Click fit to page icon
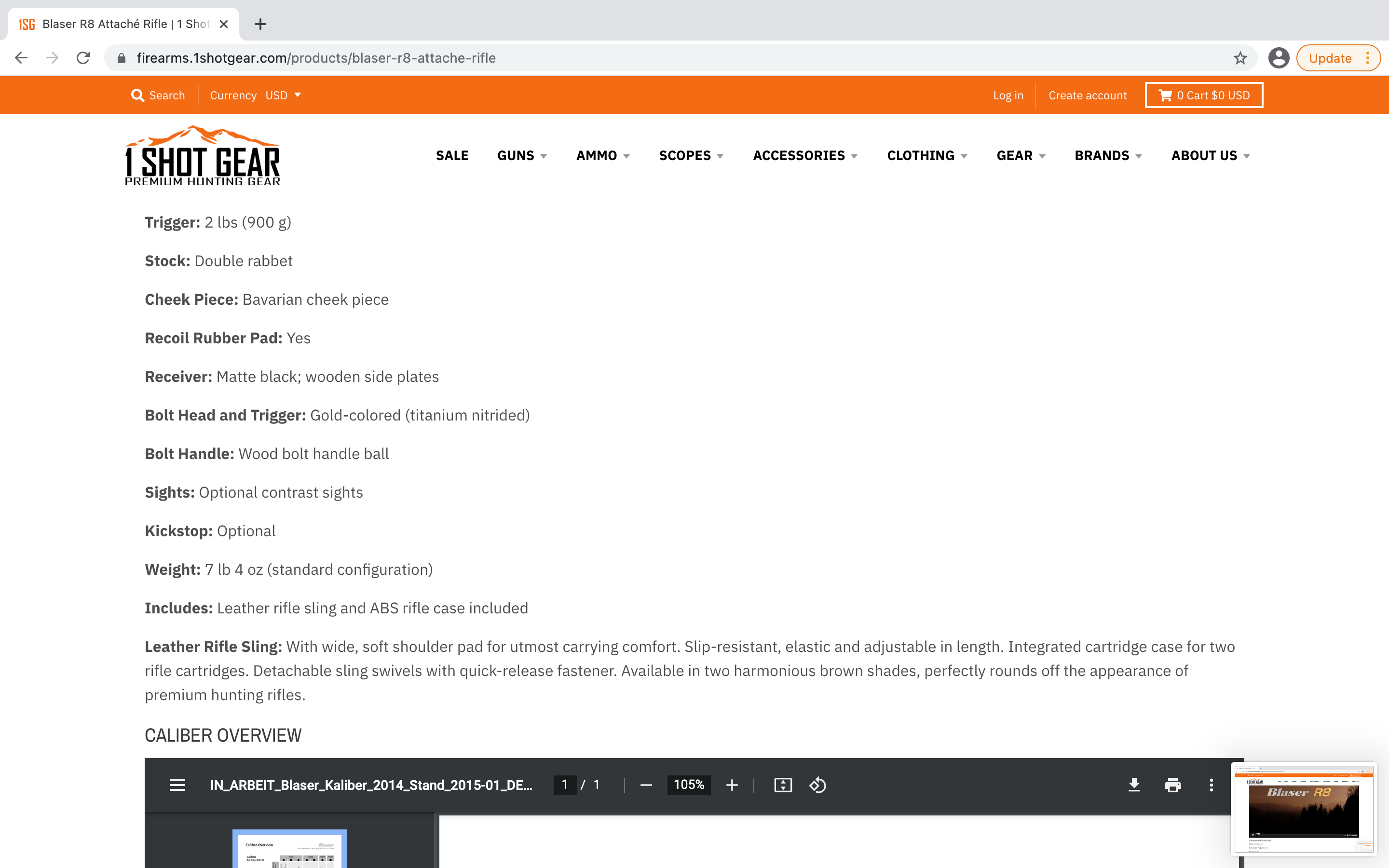This screenshot has width=1389, height=868. click(x=783, y=785)
